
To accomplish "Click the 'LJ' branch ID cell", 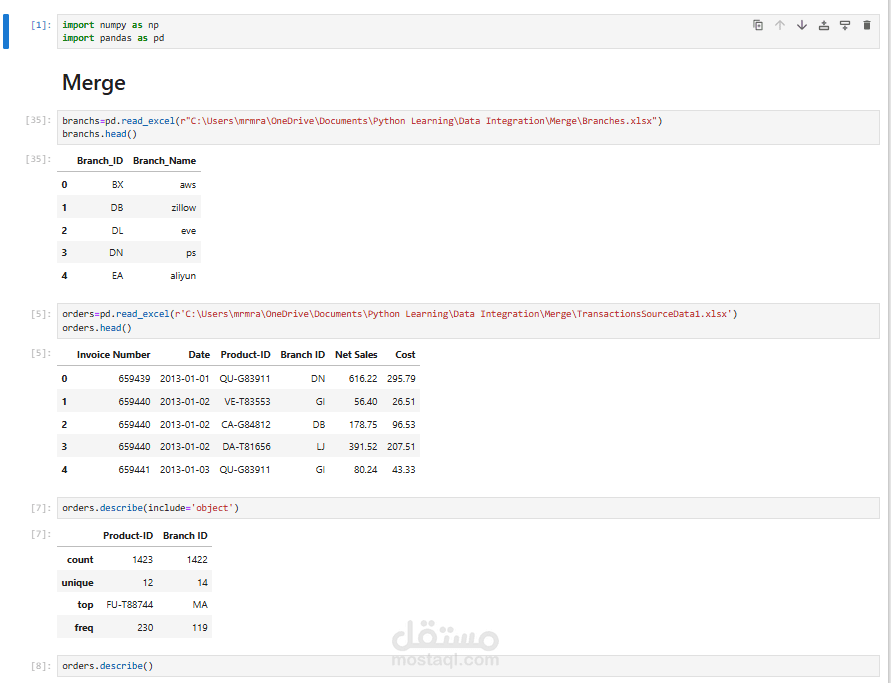I will pos(320,447).
